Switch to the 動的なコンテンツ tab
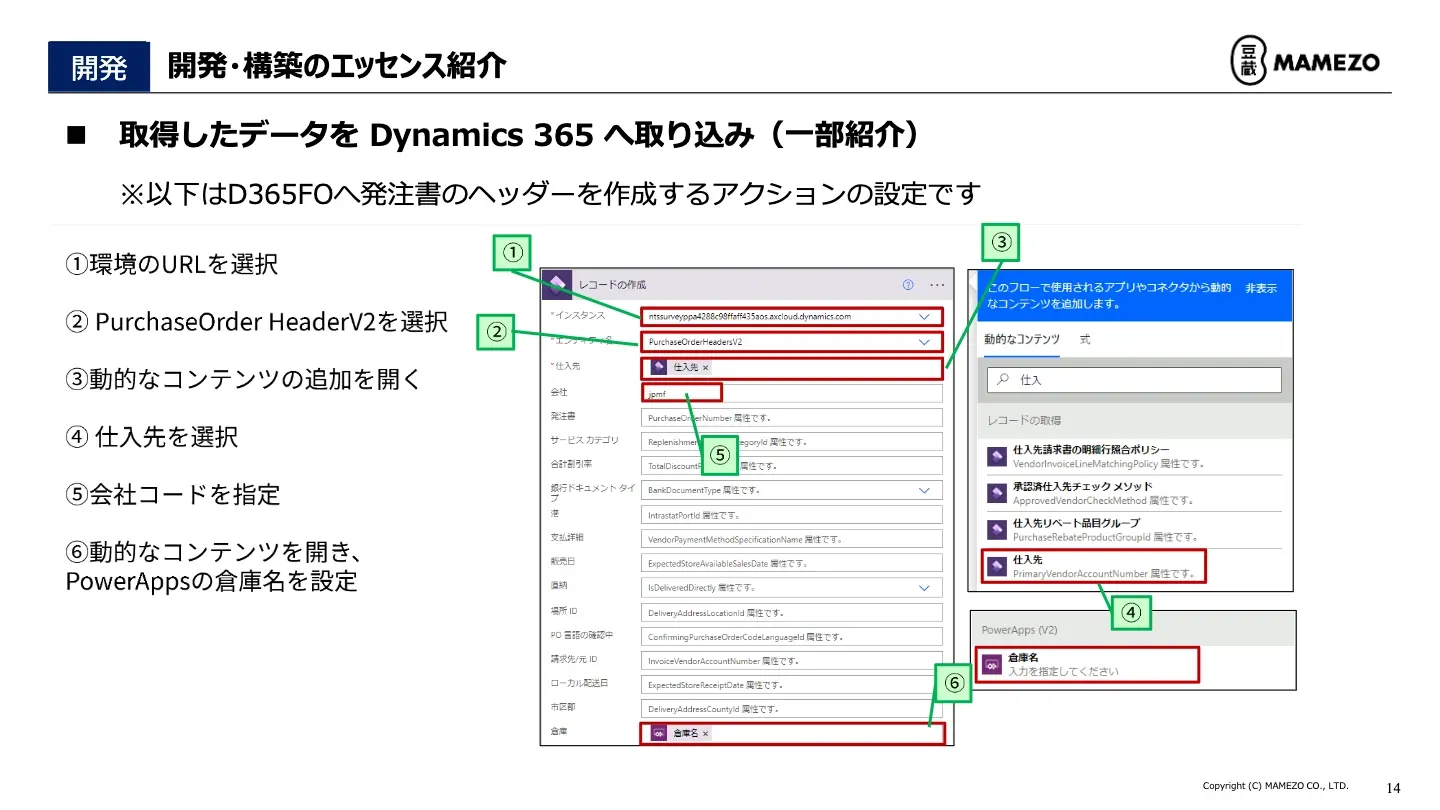This screenshot has height=810, width=1440. (1021, 340)
